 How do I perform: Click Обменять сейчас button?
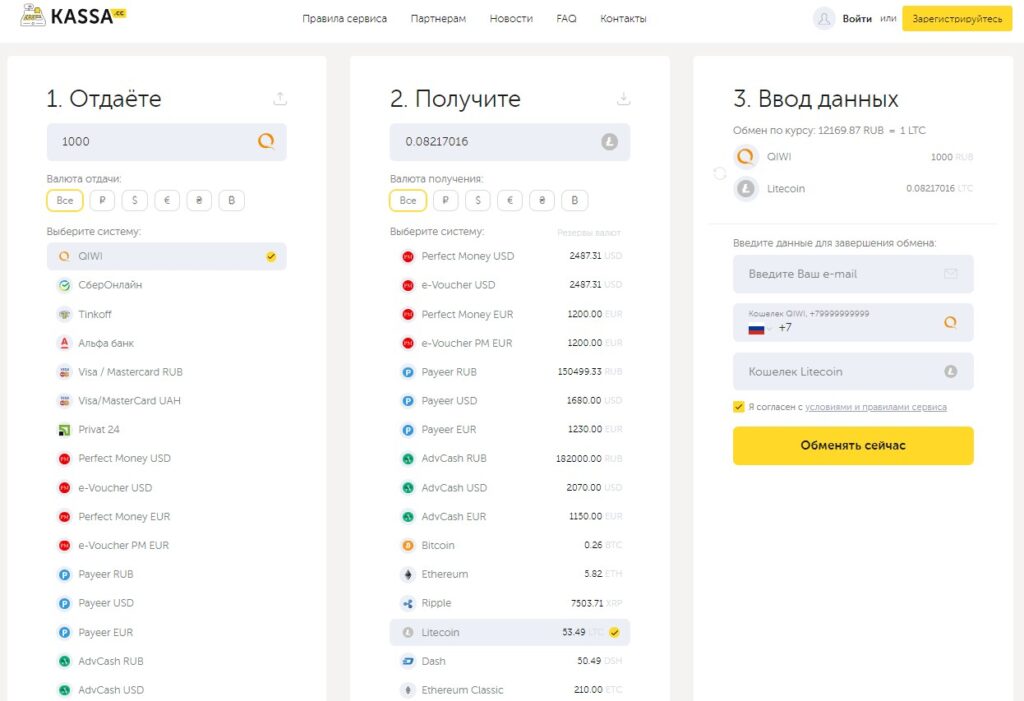[853, 446]
